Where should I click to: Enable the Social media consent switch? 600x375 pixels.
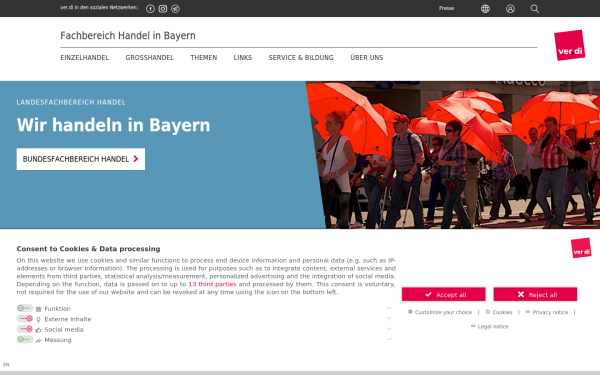(25, 329)
